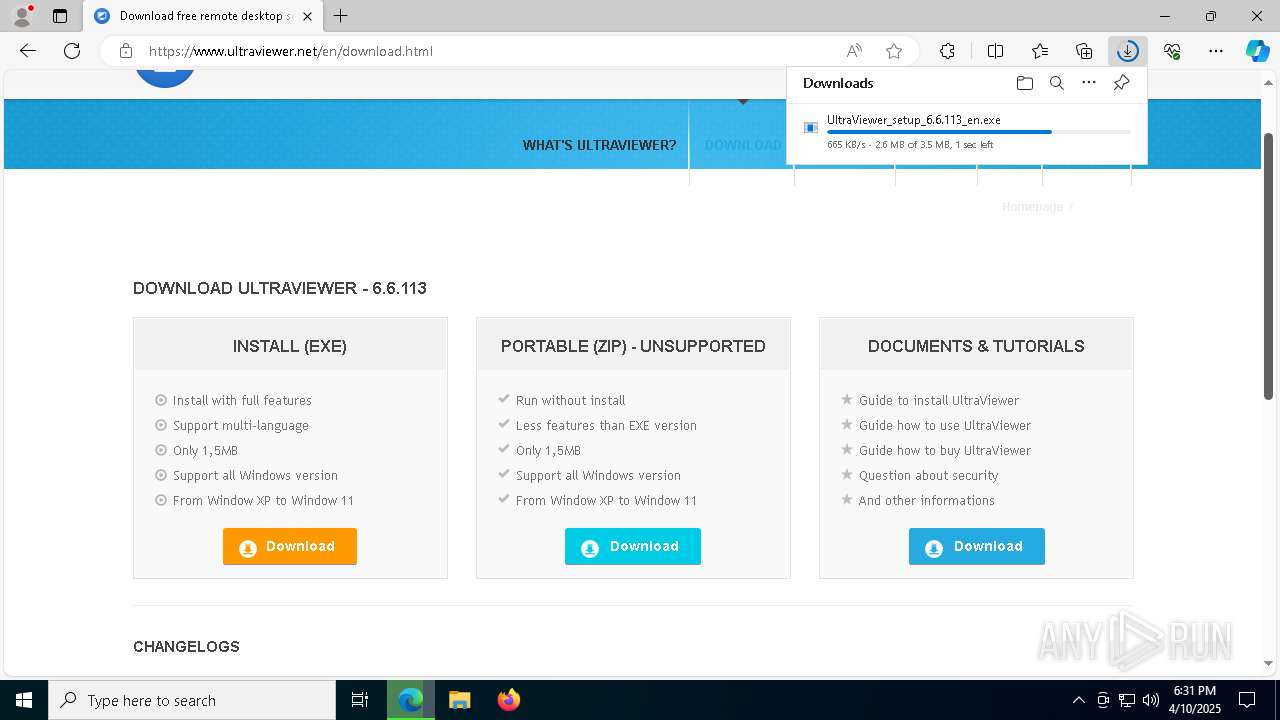Download the INSTALL (EXE) version
The width and height of the screenshot is (1280, 720).
(290, 546)
